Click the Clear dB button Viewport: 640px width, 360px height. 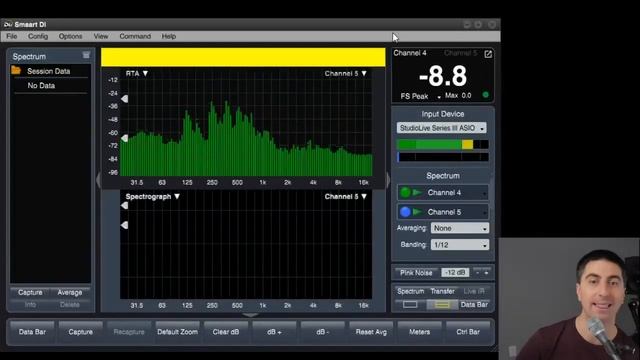[x=226, y=332]
